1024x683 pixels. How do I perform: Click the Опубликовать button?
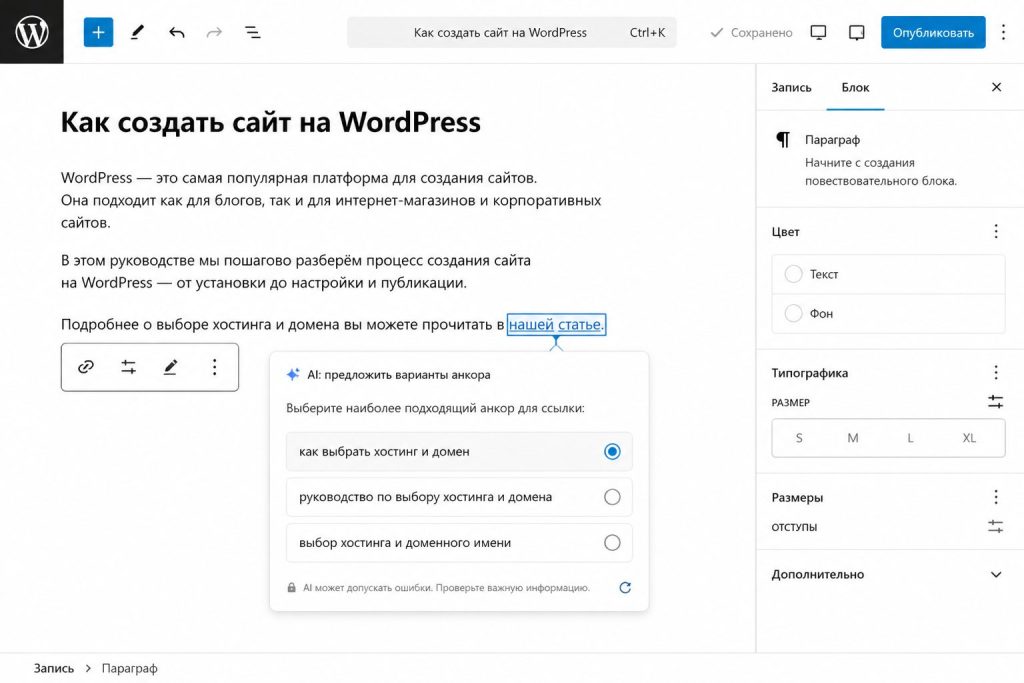[933, 32]
